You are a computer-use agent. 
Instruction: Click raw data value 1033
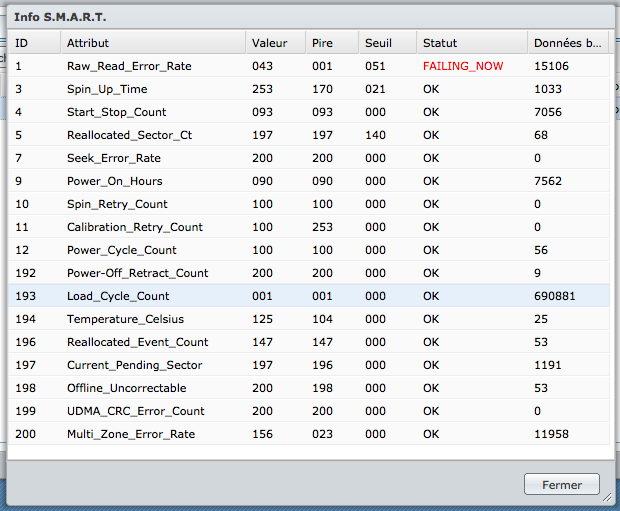pyautogui.click(x=548, y=89)
